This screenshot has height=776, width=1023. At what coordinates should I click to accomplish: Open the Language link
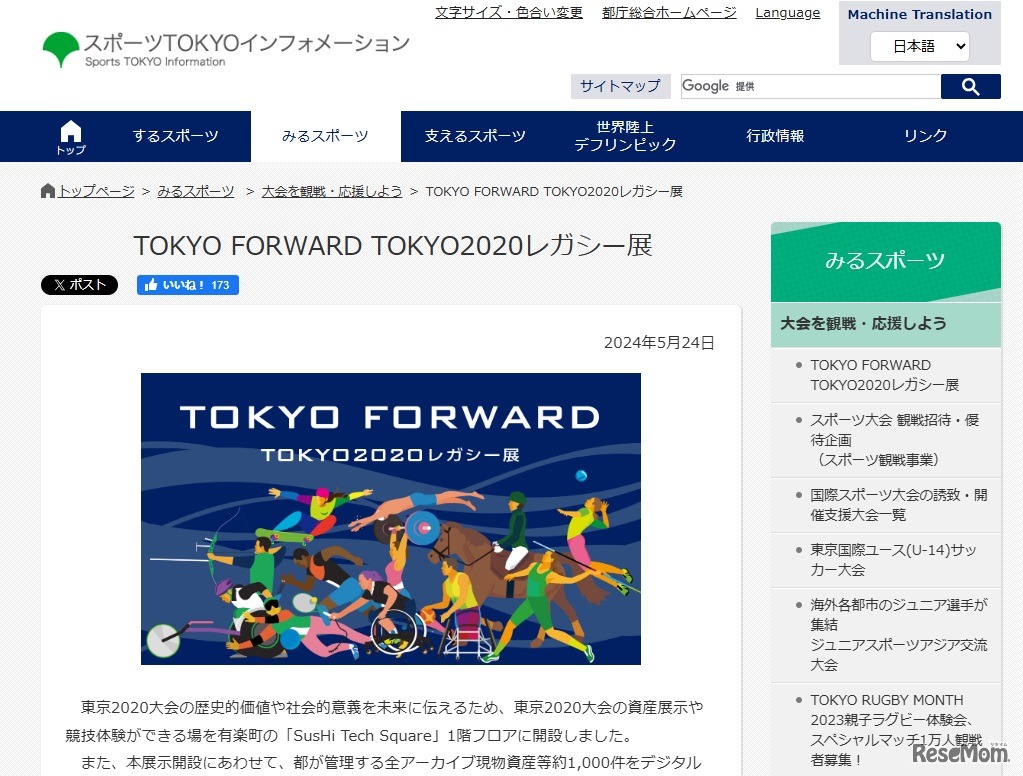click(787, 12)
